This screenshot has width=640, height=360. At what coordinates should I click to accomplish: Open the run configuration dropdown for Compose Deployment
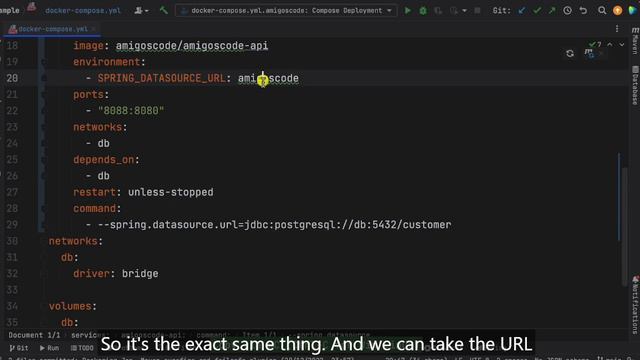287,11
